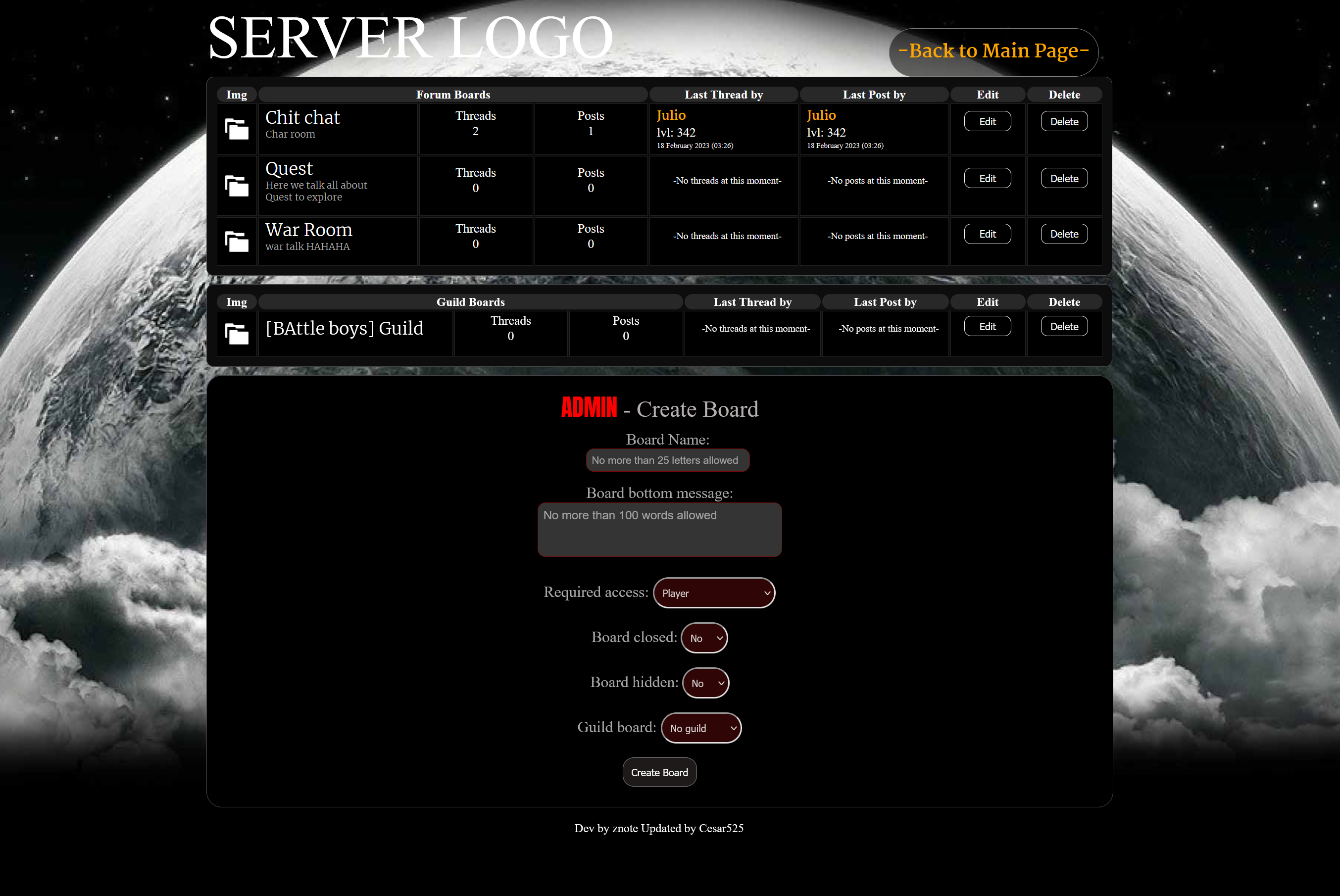
Task: Click the Create Board button
Action: click(x=659, y=772)
